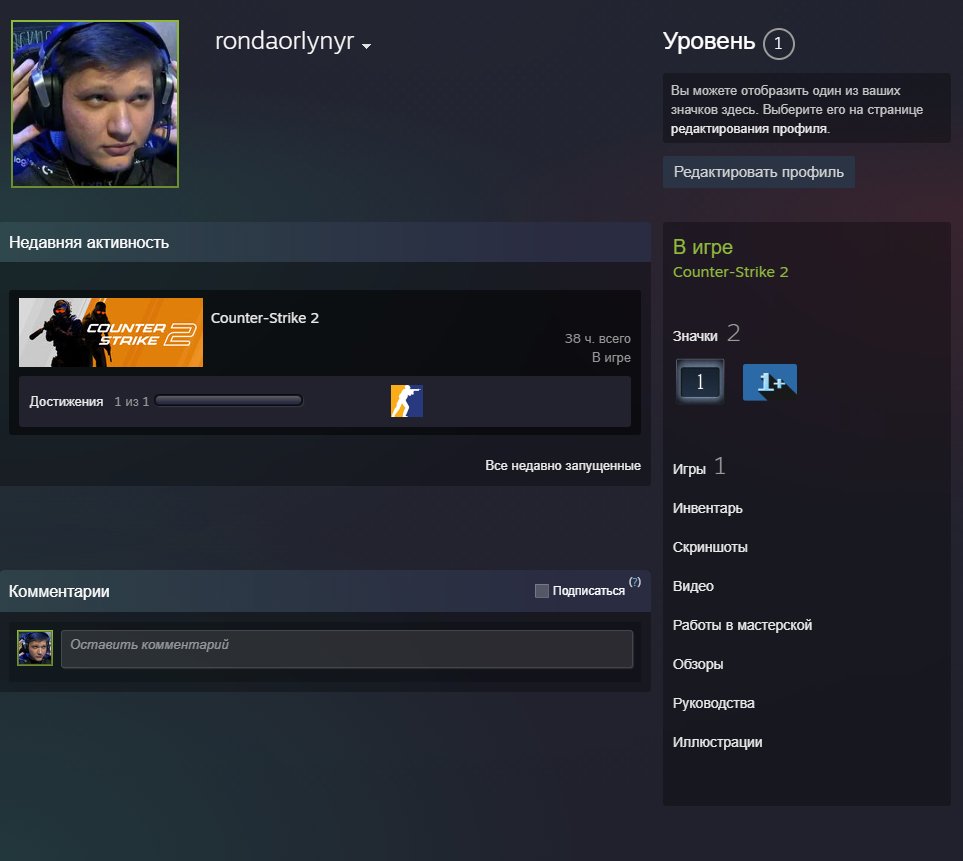963x861 pixels.
Task: Open редактирования профиля link
Action: click(x=749, y=129)
